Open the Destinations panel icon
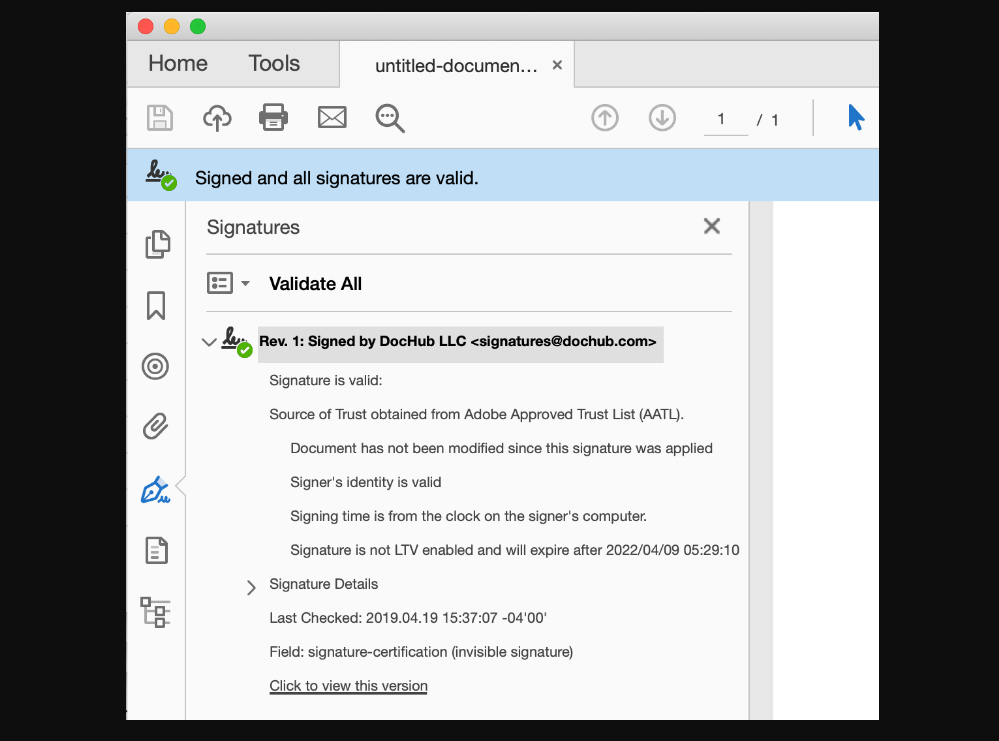Viewport: 999px width, 741px height. click(156, 366)
